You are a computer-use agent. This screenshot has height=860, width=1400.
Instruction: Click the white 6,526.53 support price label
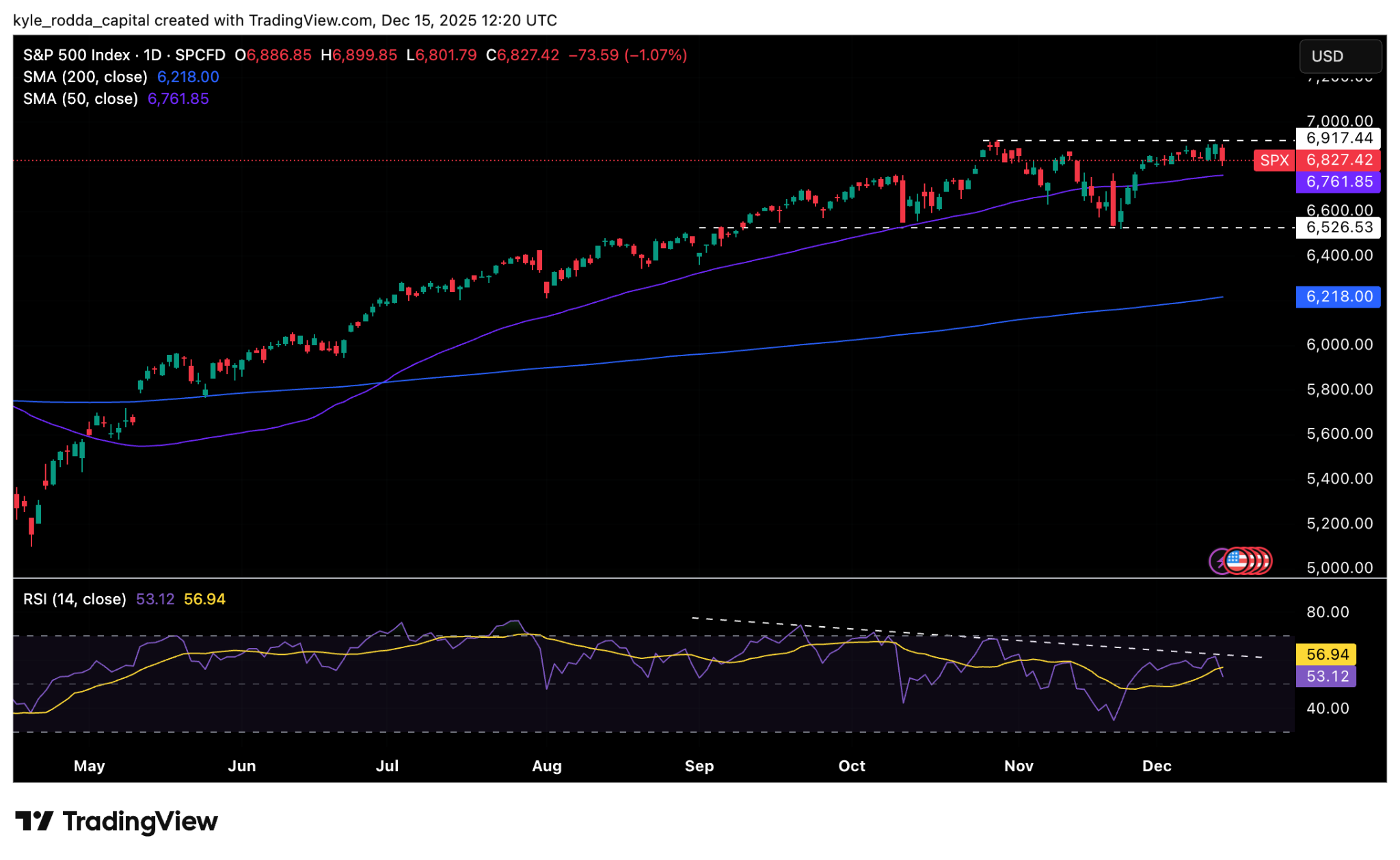coord(1338,227)
